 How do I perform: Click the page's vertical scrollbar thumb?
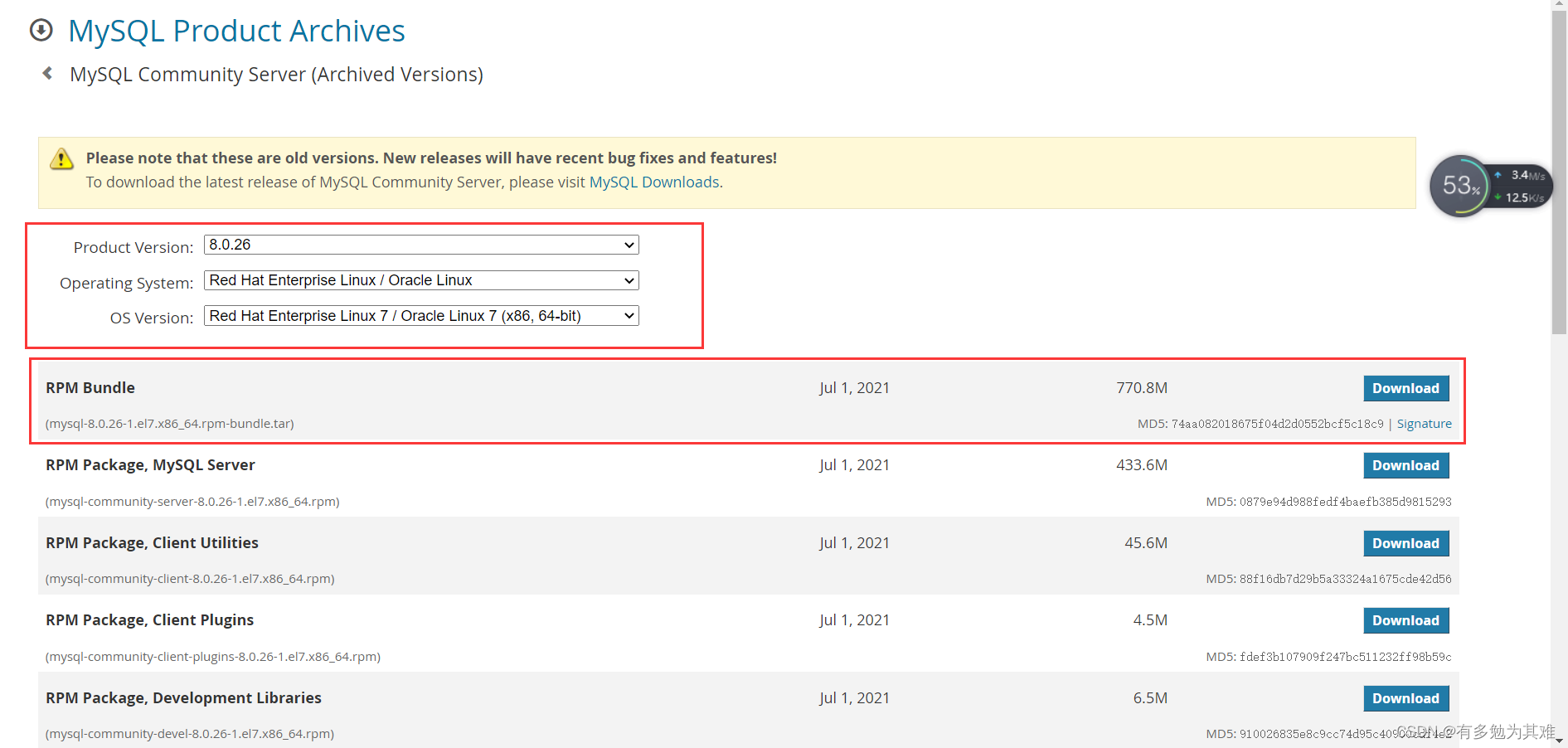[x=1559, y=172]
